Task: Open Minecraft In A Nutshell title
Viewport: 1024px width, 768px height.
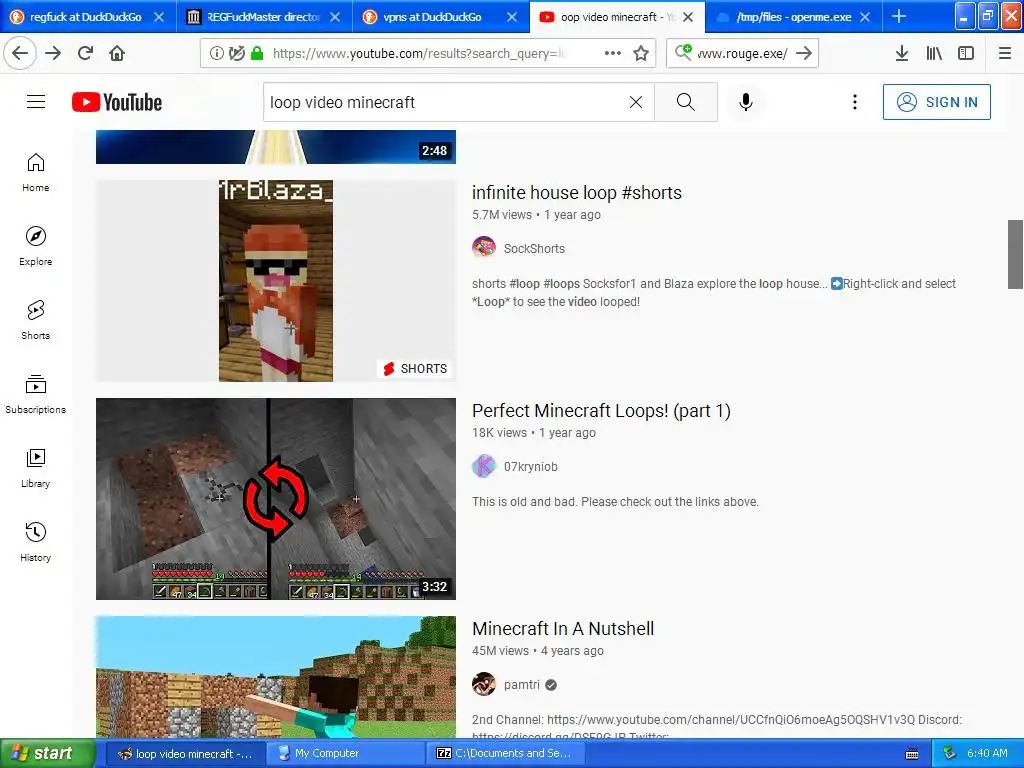Action: tap(563, 629)
